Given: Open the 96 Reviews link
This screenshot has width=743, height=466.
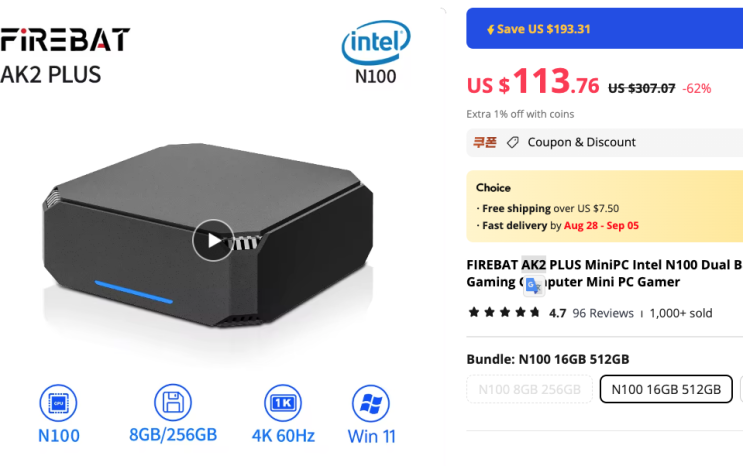Looking at the screenshot, I should click(x=603, y=313).
